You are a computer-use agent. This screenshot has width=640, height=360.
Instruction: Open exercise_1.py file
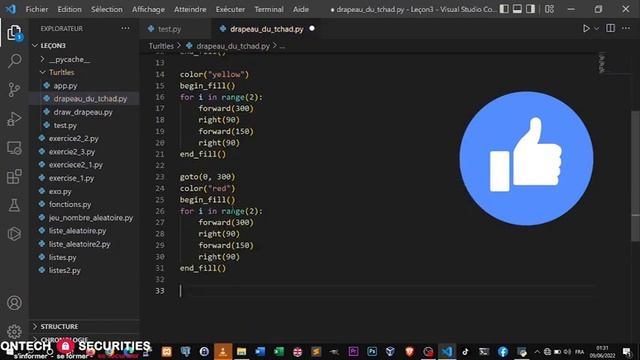tap(84, 178)
